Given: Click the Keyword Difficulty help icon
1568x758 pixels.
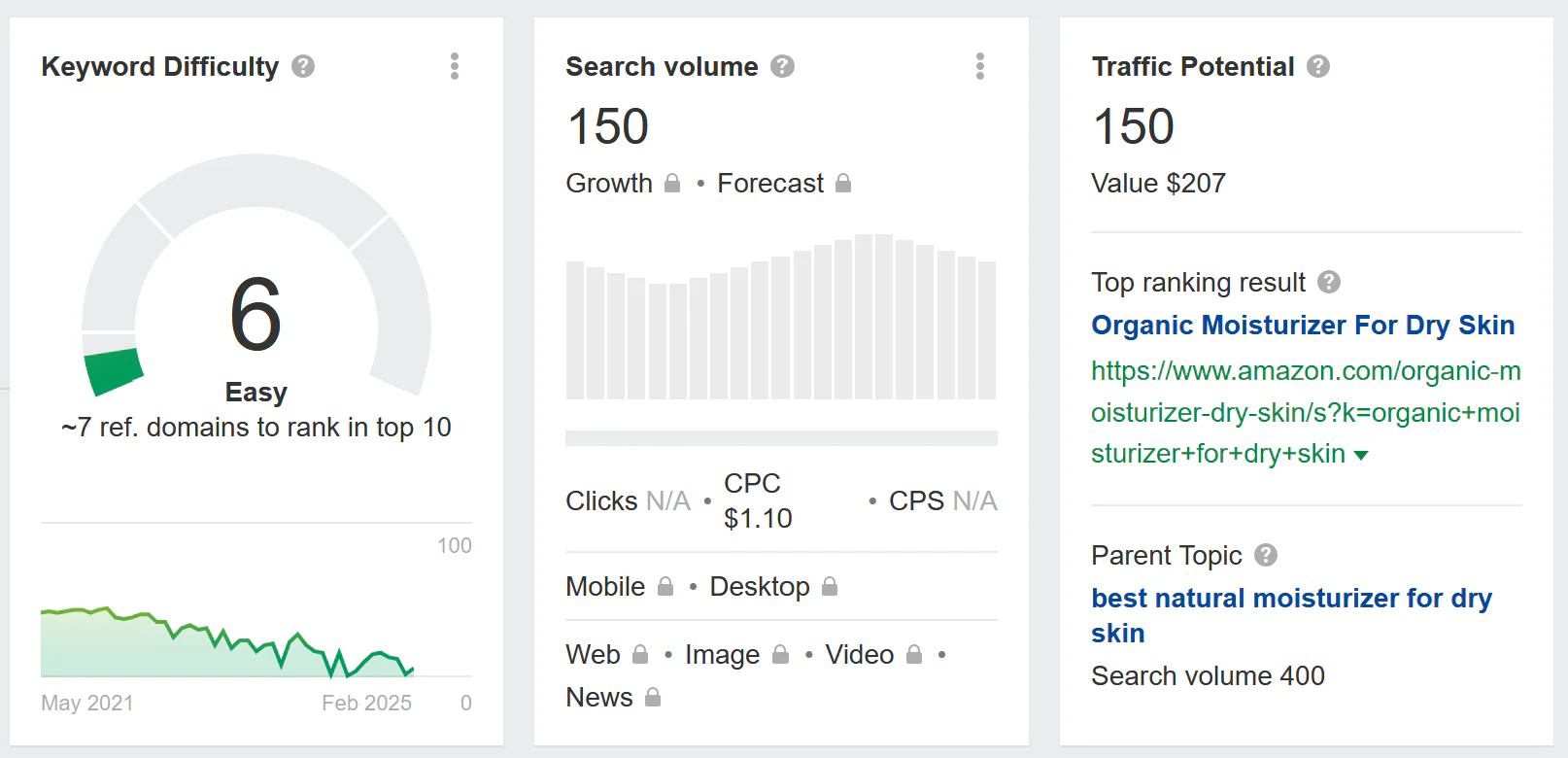Looking at the screenshot, I should [303, 66].
